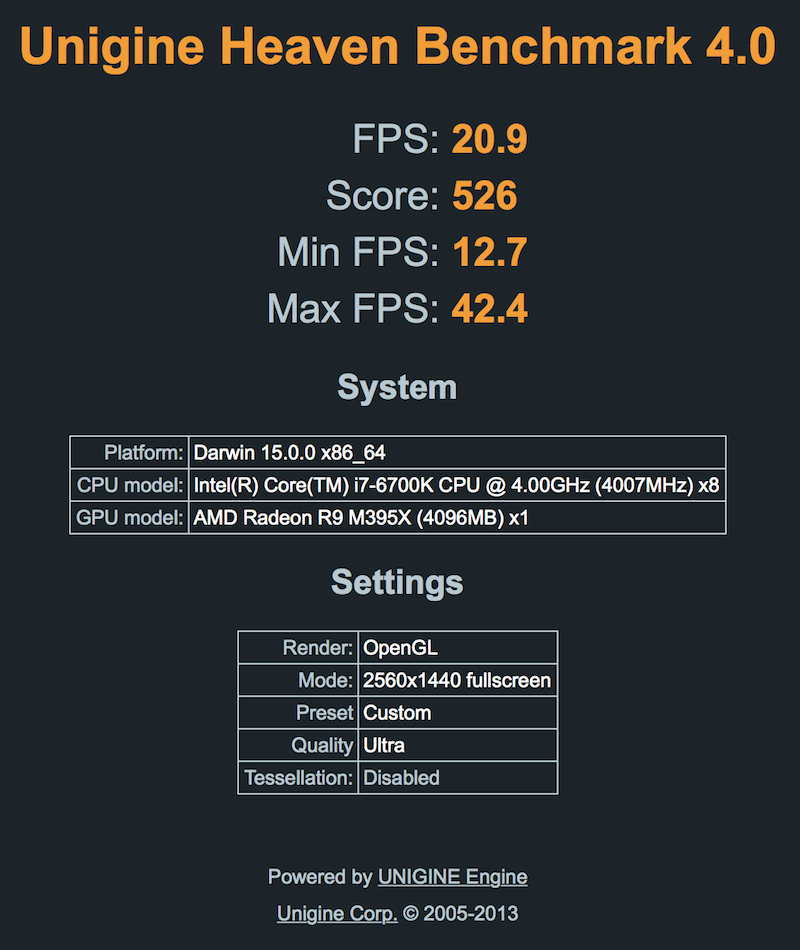Click the Min FPS value 12.7
Viewport: 800px width, 950px height.
(x=490, y=251)
